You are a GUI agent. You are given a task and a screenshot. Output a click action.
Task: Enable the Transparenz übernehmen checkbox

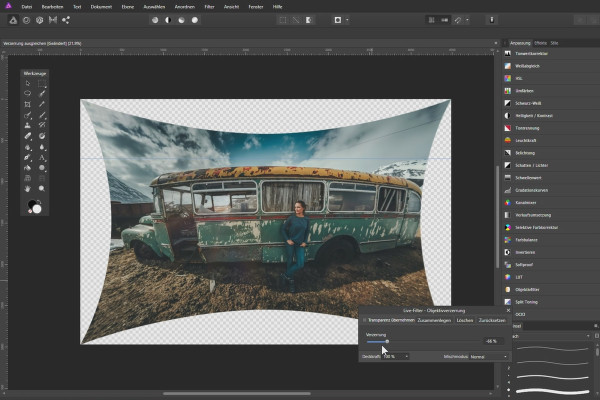point(365,320)
